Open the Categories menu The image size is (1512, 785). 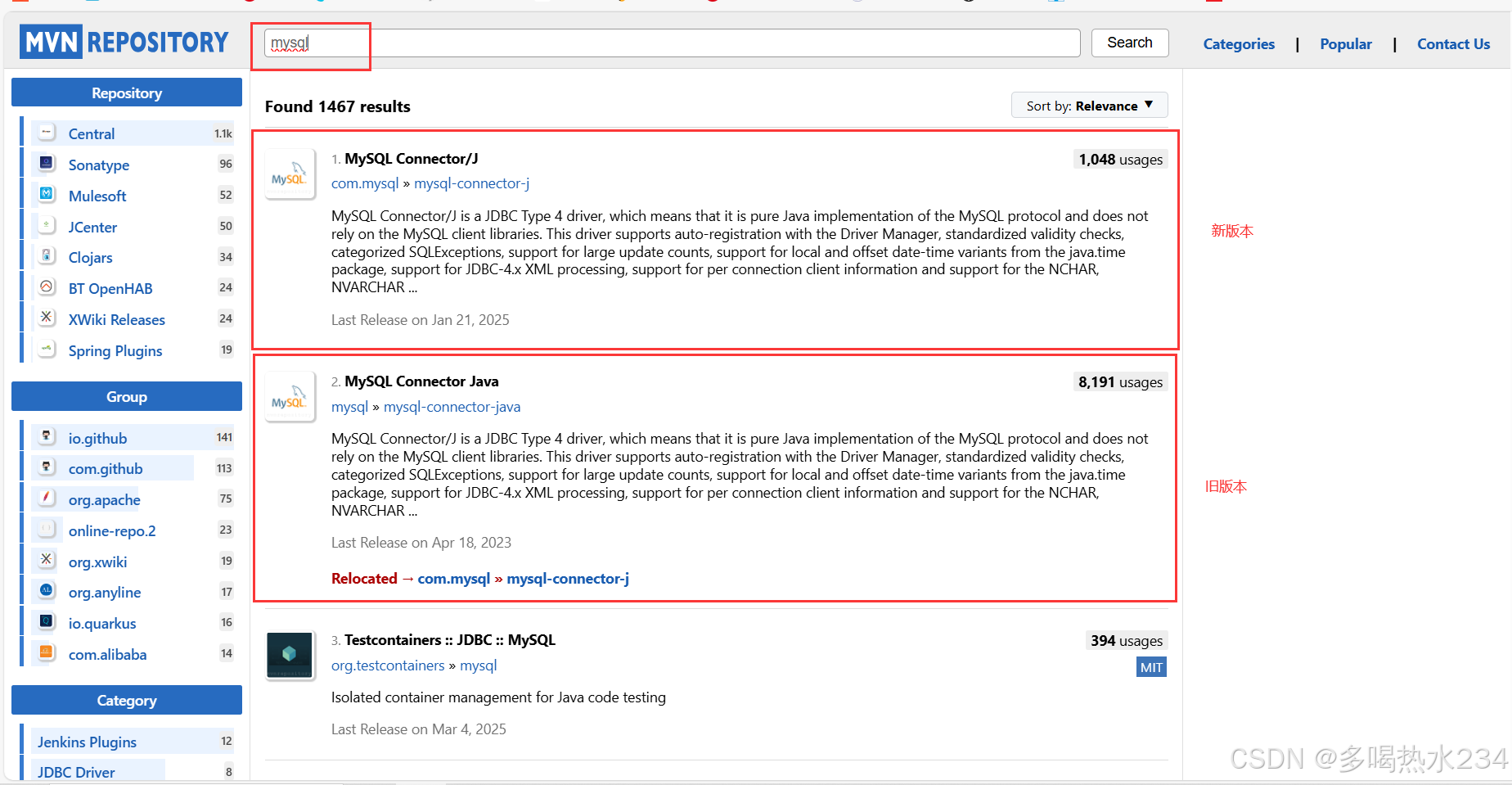pyautogui.click(x=1239, y=44)
